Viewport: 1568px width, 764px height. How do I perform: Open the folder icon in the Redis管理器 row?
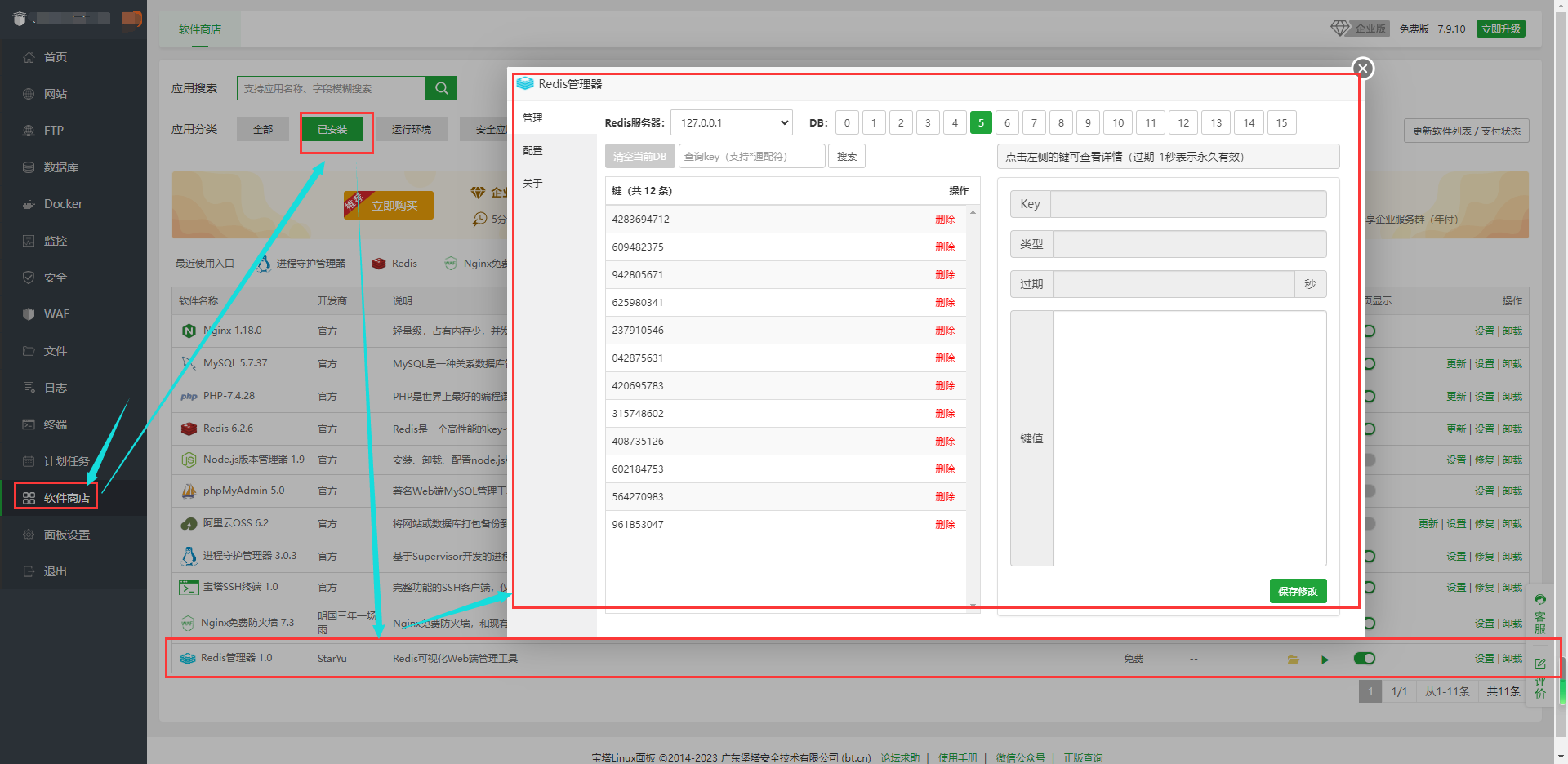click(1293, 660)
